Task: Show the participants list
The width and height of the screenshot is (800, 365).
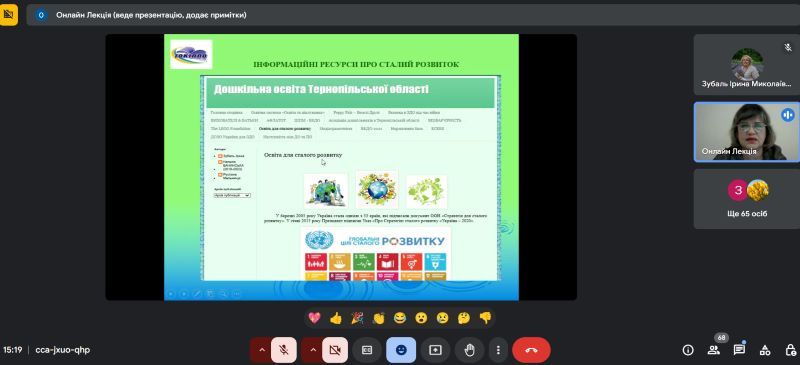Action: [713, 350]
